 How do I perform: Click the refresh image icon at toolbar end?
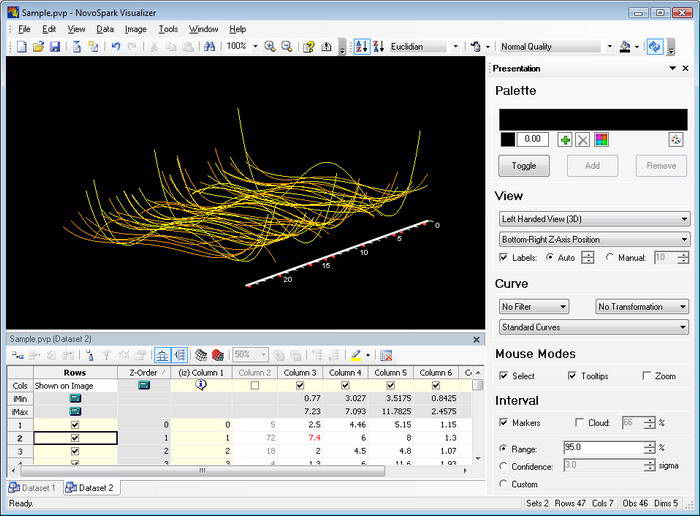(x=655, y=46)
